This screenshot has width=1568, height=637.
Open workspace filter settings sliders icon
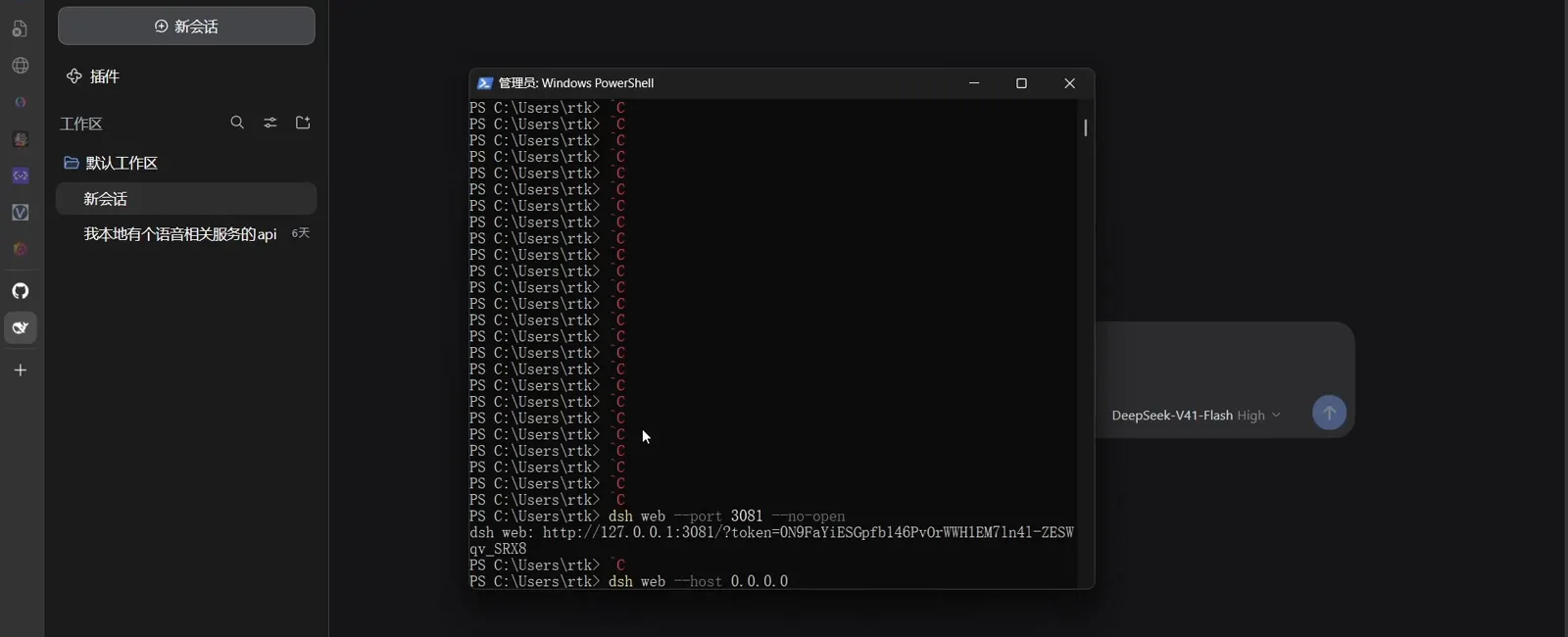pos(270,122)
